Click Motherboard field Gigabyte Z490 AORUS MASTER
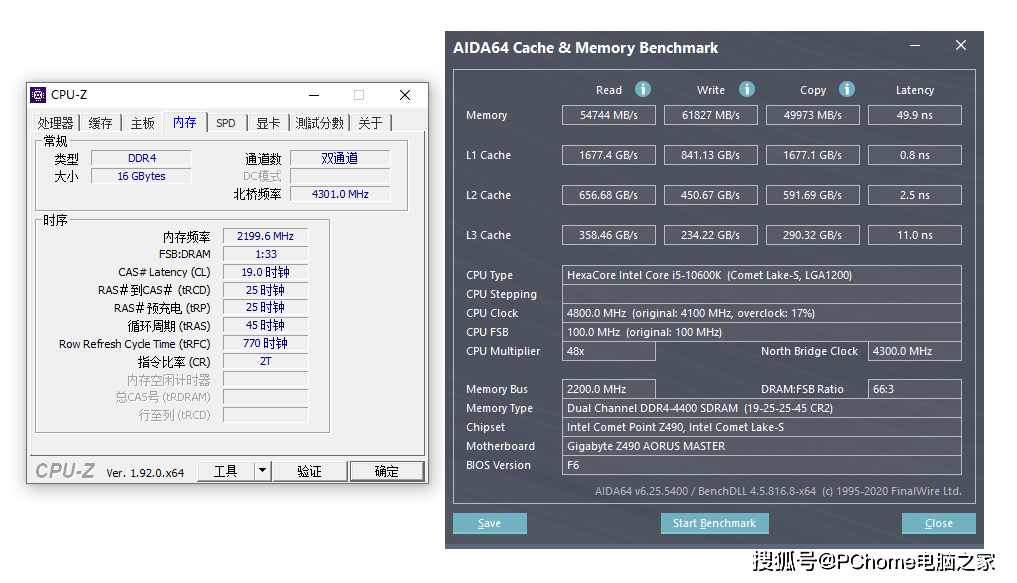 [761, 446]
